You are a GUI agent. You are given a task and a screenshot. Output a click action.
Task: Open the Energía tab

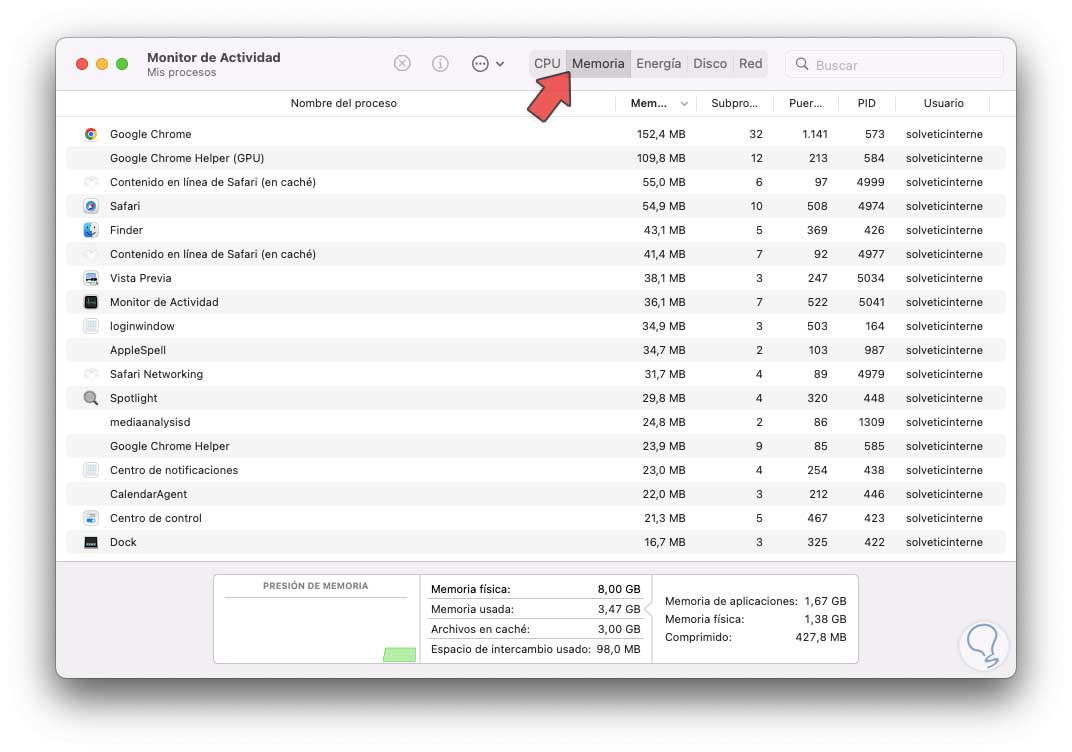[658, 64]
